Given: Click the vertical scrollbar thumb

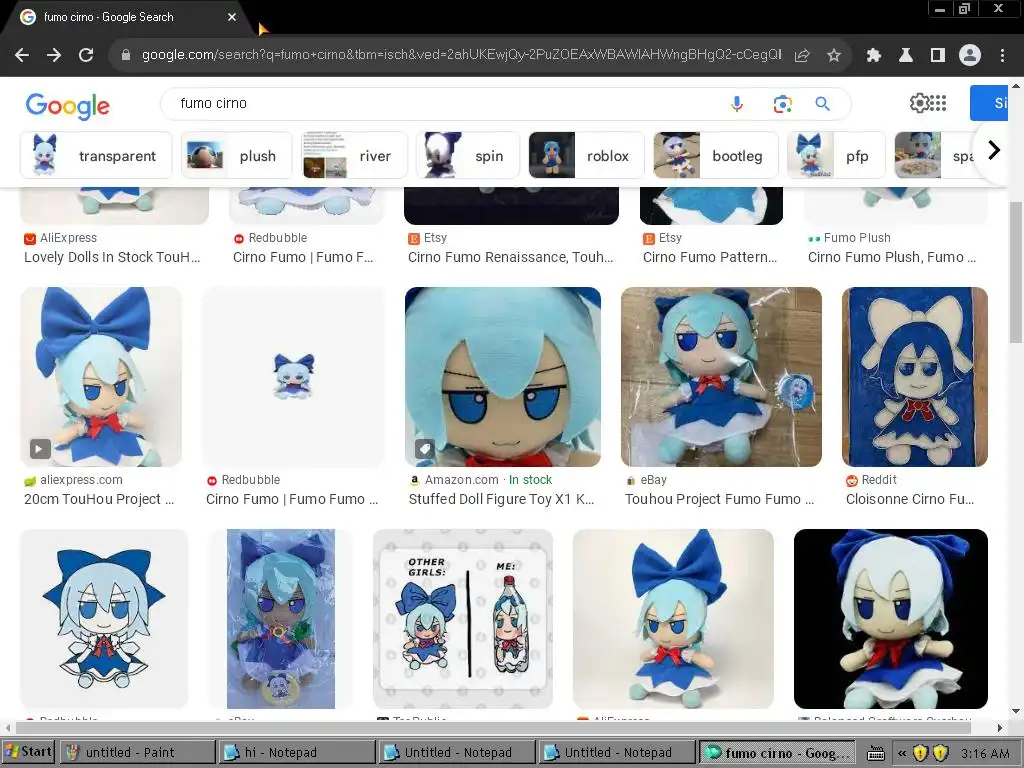Looking at the screenshot, I should pyautogui.click(x=1016, y=272).
